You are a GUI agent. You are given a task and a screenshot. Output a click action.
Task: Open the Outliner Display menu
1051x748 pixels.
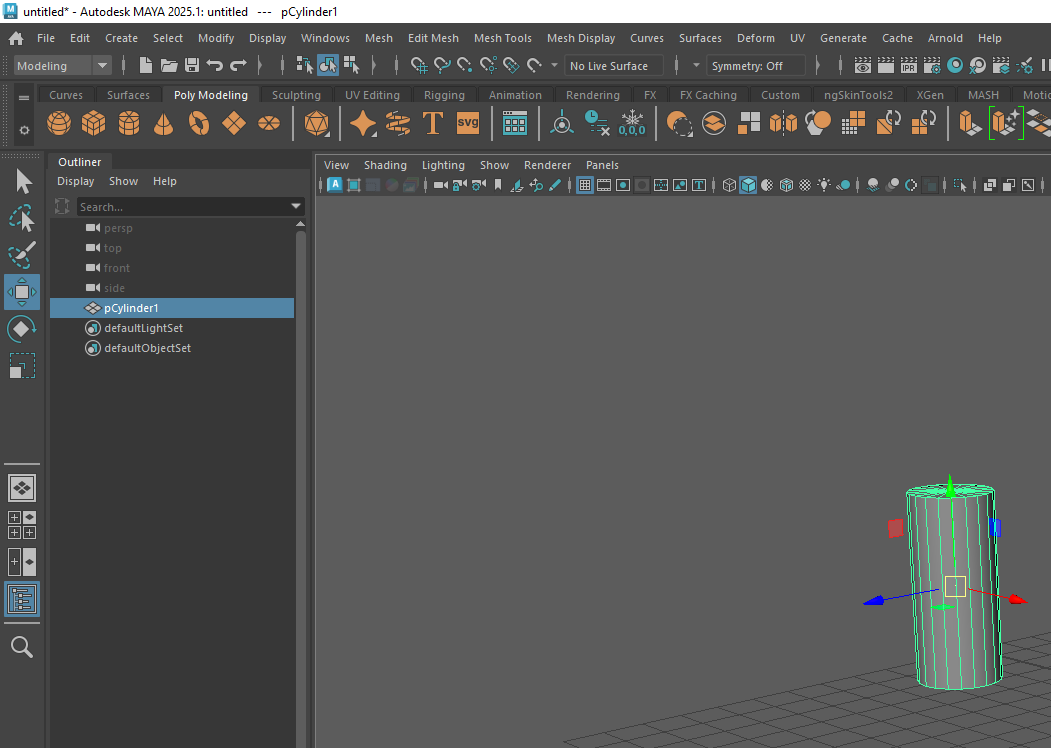(75, 181)
